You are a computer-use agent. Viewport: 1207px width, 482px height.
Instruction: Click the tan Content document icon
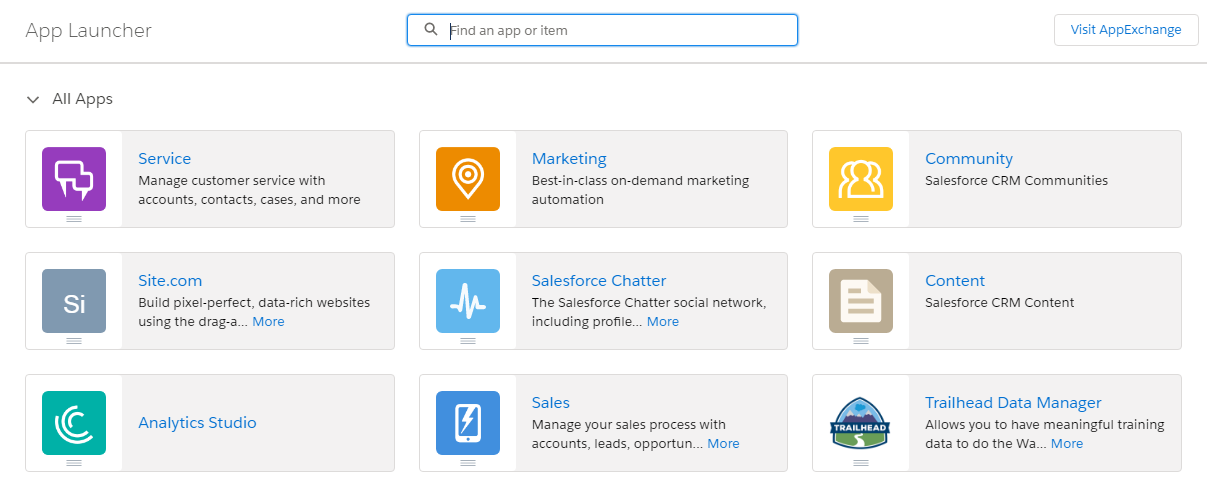(x=860, y=301)
